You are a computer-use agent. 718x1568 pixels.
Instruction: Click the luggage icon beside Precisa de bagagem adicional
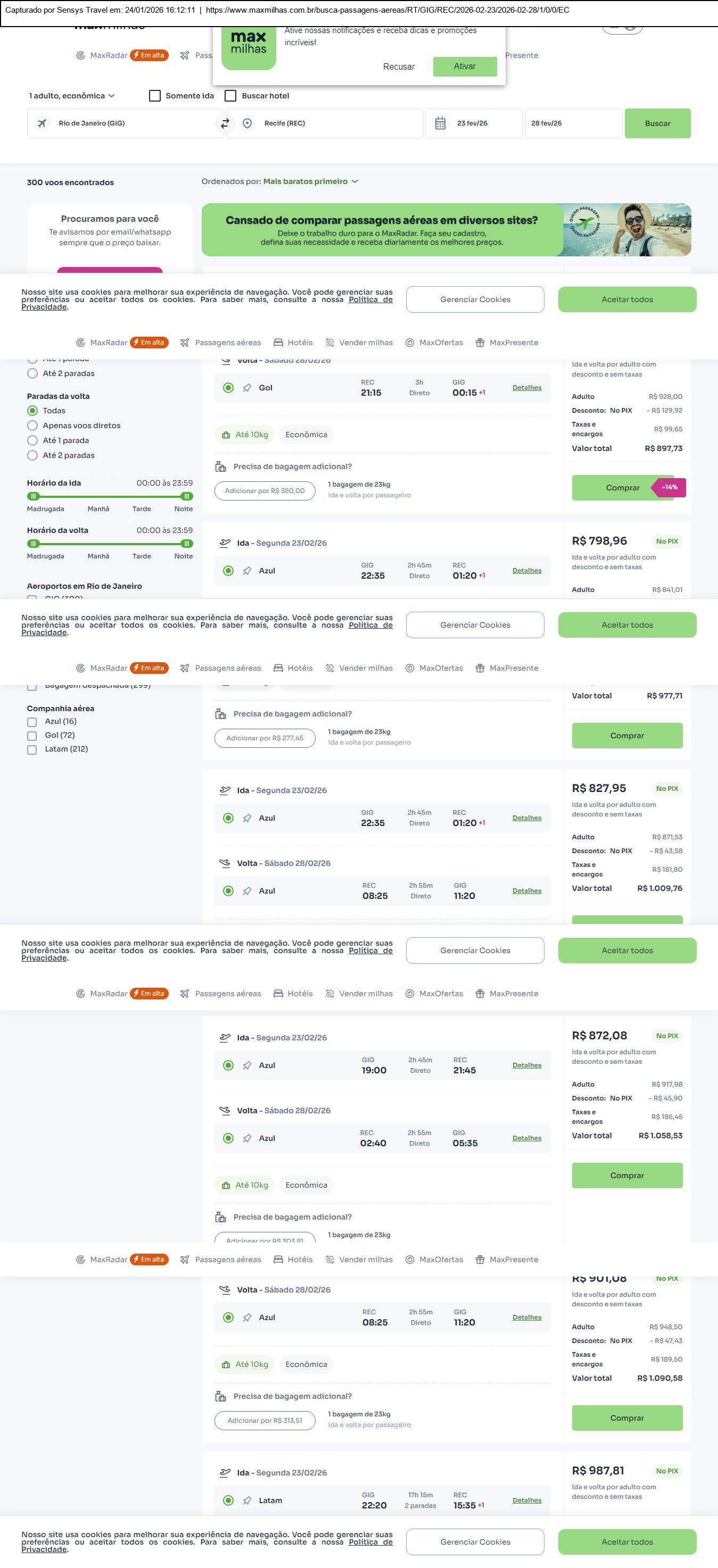coord(220,467)
